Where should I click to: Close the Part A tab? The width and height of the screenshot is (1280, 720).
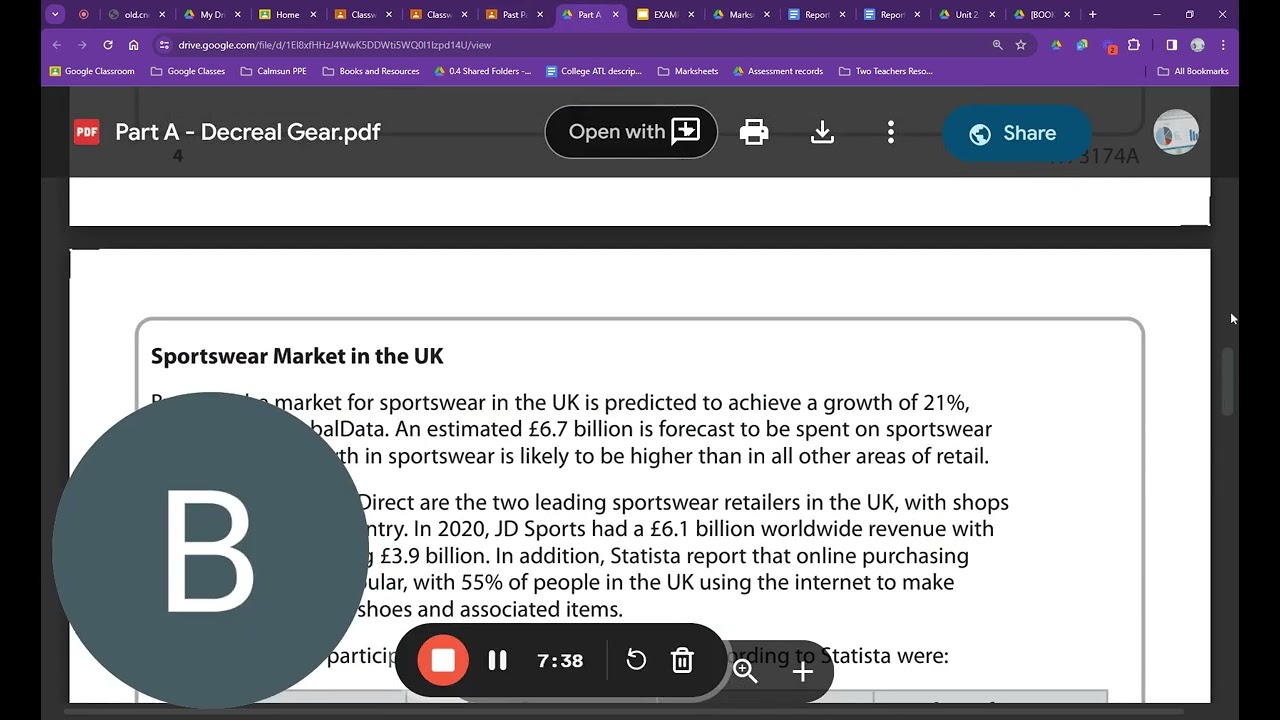click(615, 14)
